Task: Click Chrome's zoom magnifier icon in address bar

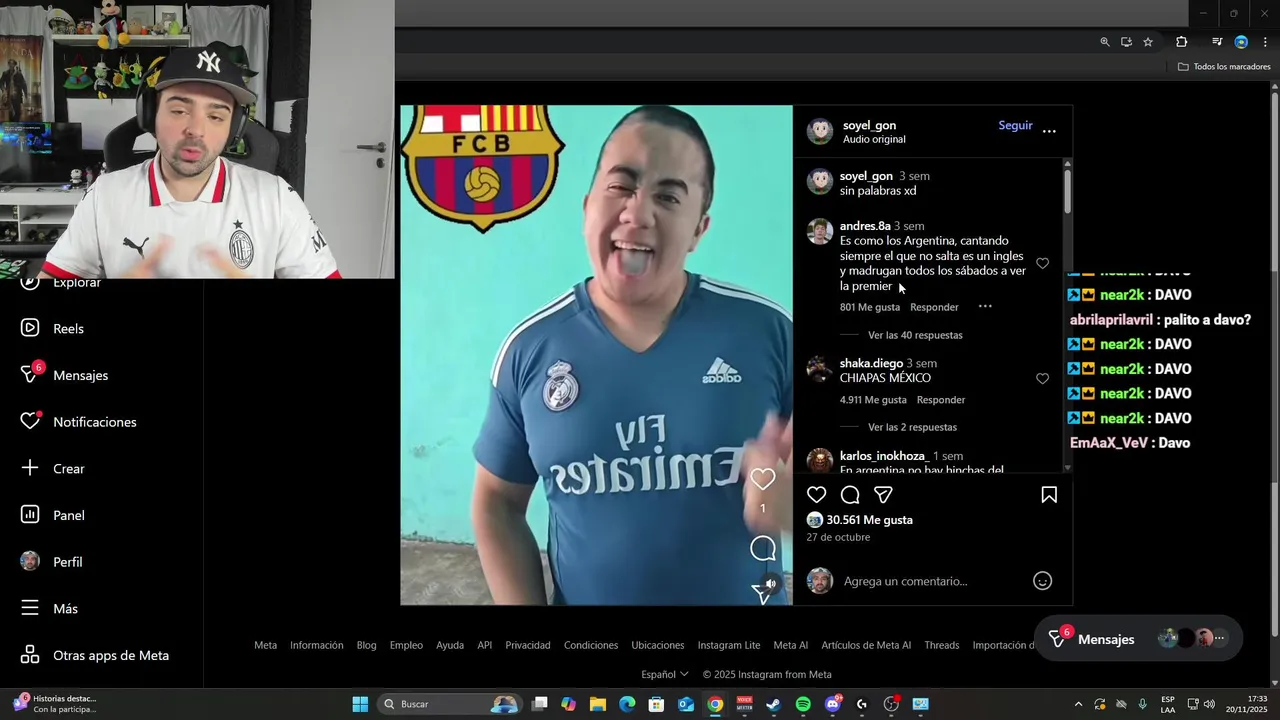Action: 1105,42
